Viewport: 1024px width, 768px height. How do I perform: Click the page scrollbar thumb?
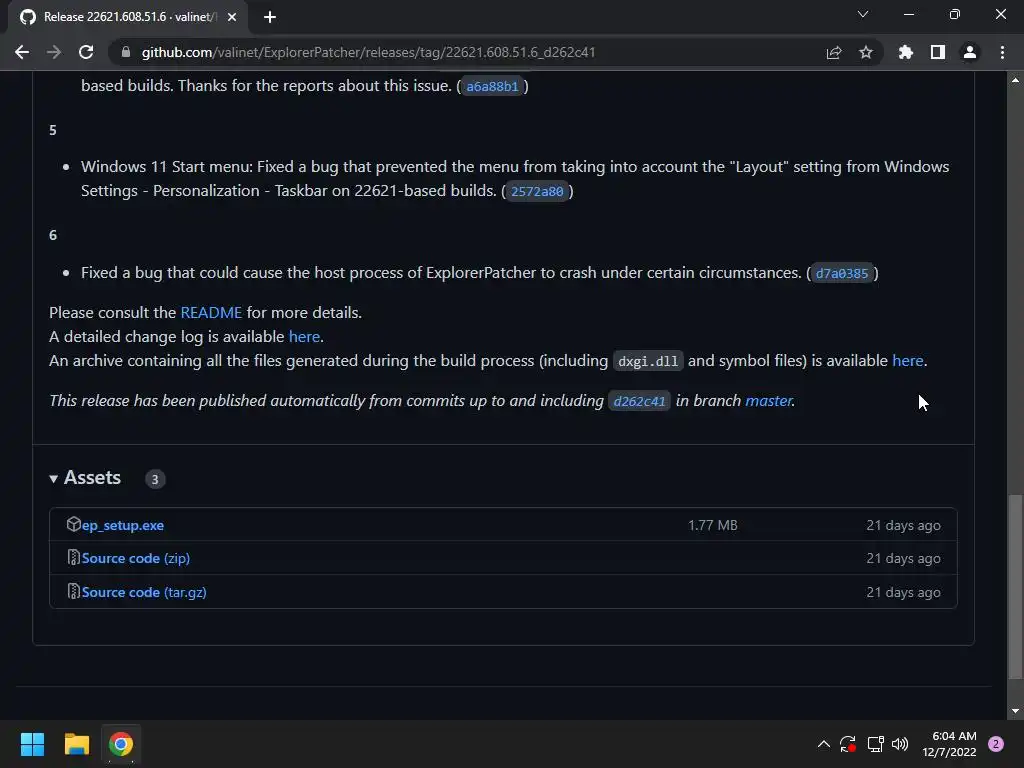[1015, 586]
